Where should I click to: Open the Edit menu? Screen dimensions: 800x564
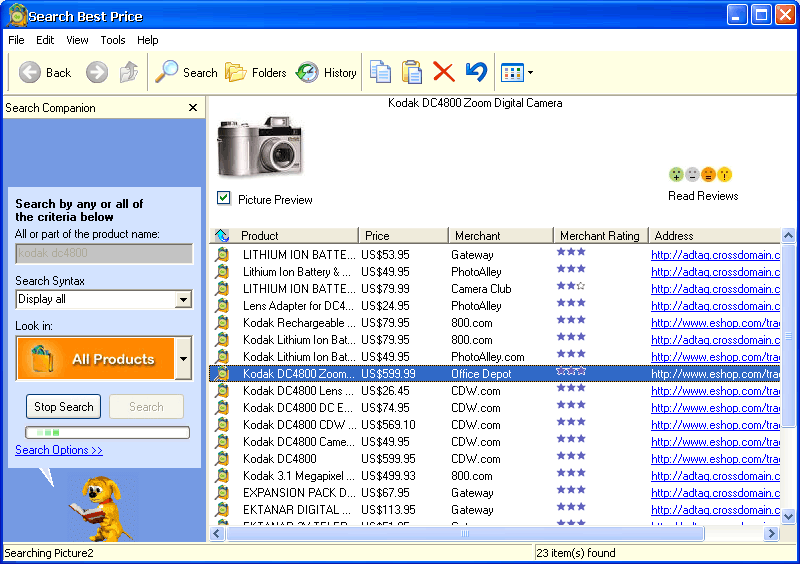[45, 40]
